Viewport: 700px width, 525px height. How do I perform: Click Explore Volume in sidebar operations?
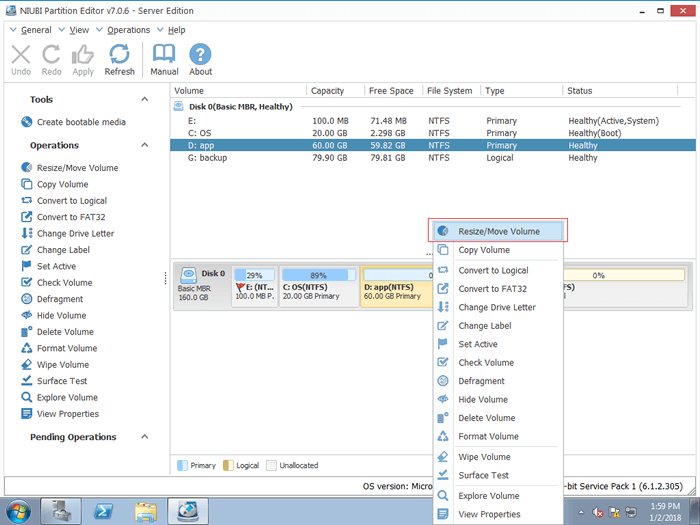(x=59, y=397)
